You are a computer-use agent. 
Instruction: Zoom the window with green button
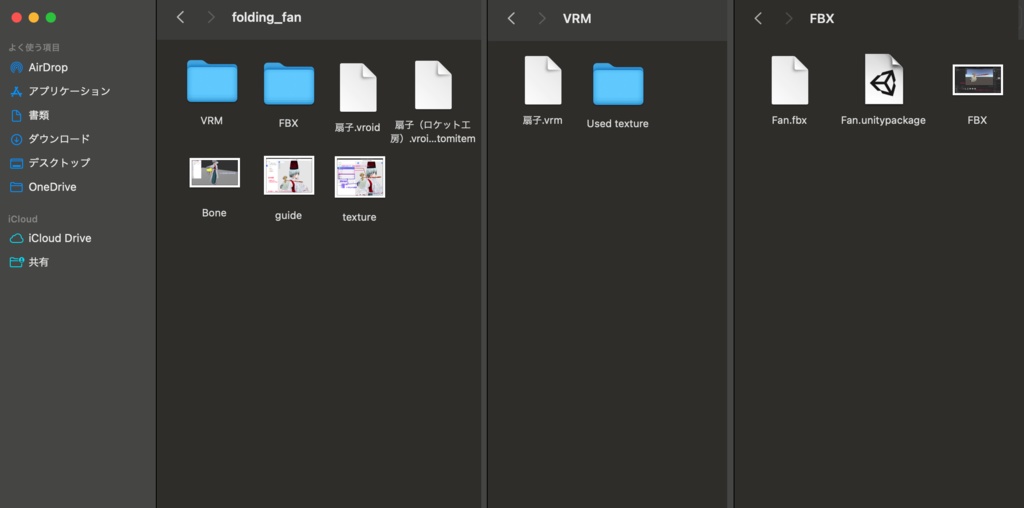click(x=51, y=18)
